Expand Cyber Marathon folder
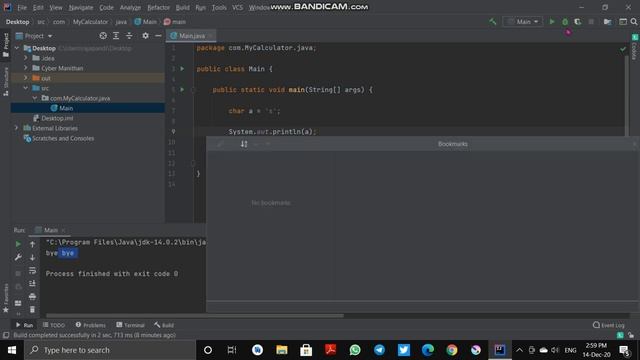Screen dimensions: 640x360 pyautogui.click(x=26, y=68)
